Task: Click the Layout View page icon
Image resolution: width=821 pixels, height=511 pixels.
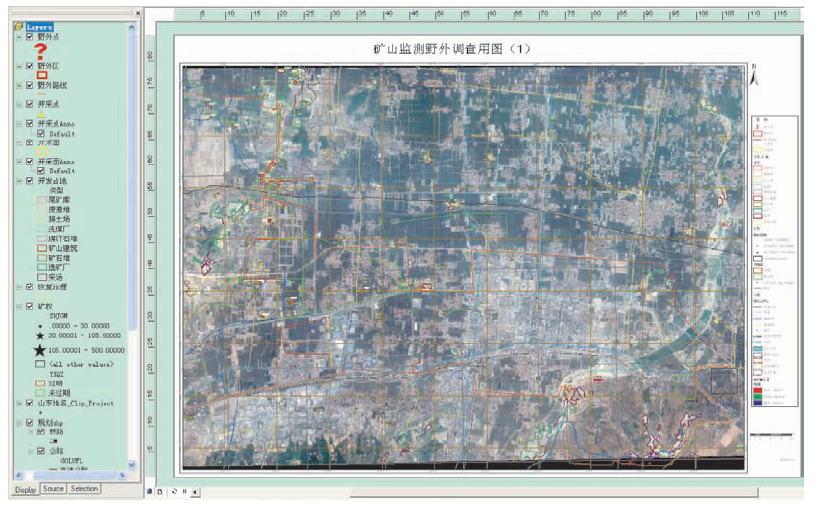Action: tap(160, 492)
